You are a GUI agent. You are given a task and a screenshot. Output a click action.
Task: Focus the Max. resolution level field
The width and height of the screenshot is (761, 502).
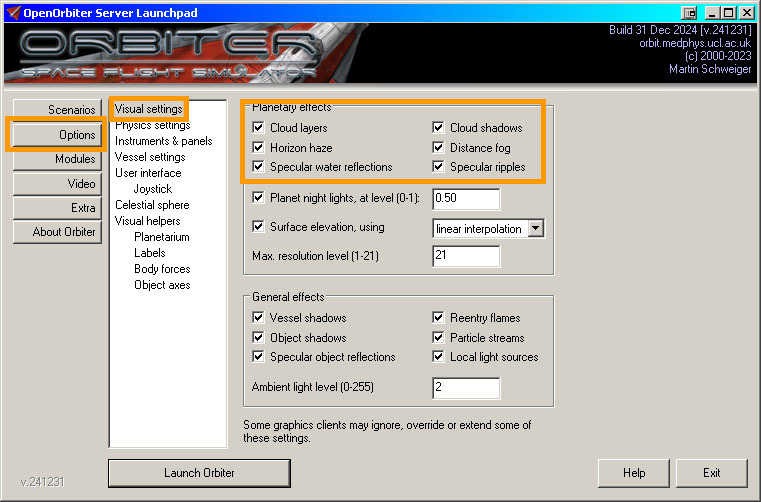click(466, 256)
